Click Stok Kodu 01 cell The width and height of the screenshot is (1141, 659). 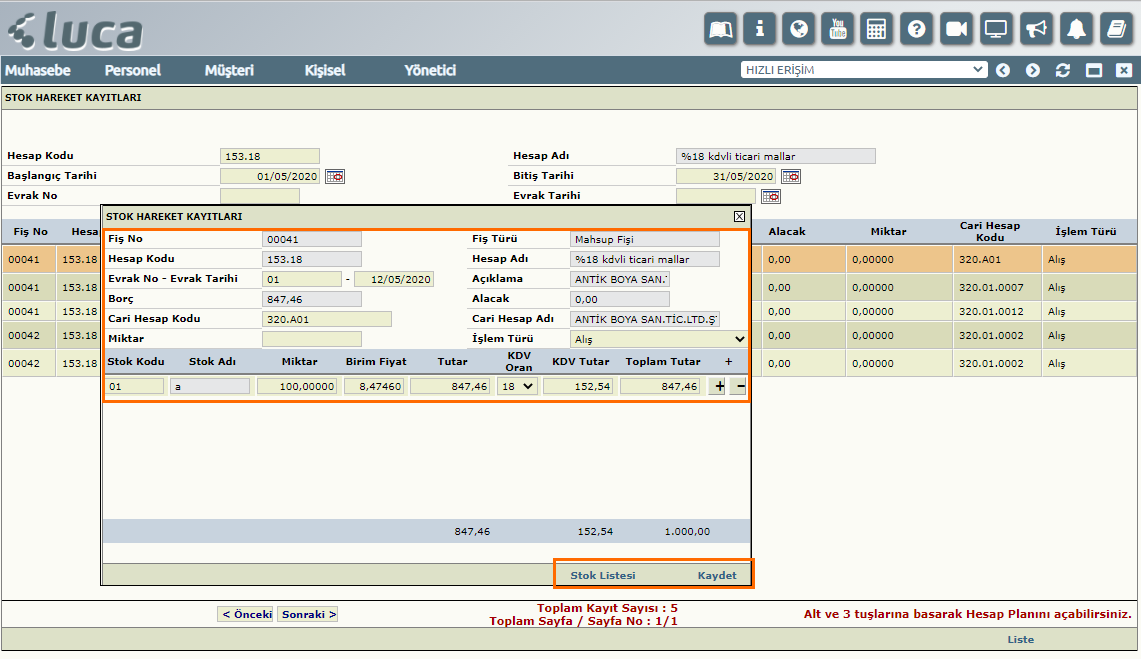point(135,386)
